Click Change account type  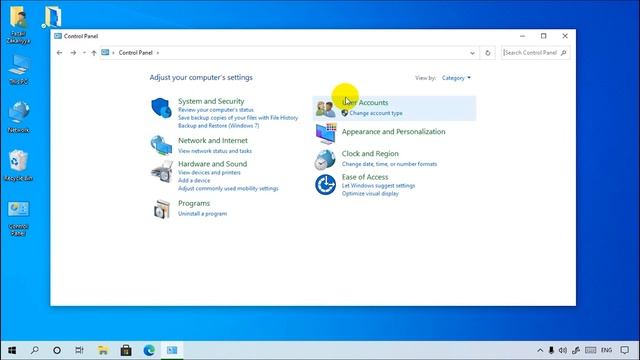[376, 113]
